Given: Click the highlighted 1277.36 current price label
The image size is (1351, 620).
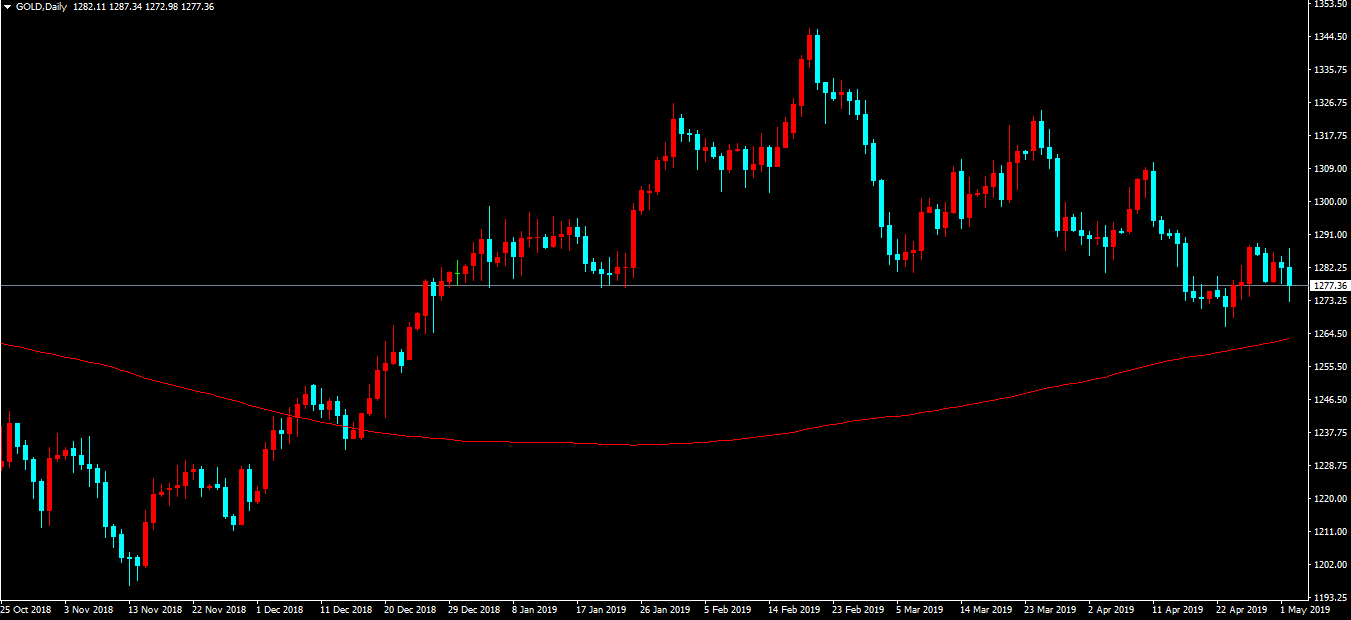Looking at the screenshot, I should [1327, 286].
